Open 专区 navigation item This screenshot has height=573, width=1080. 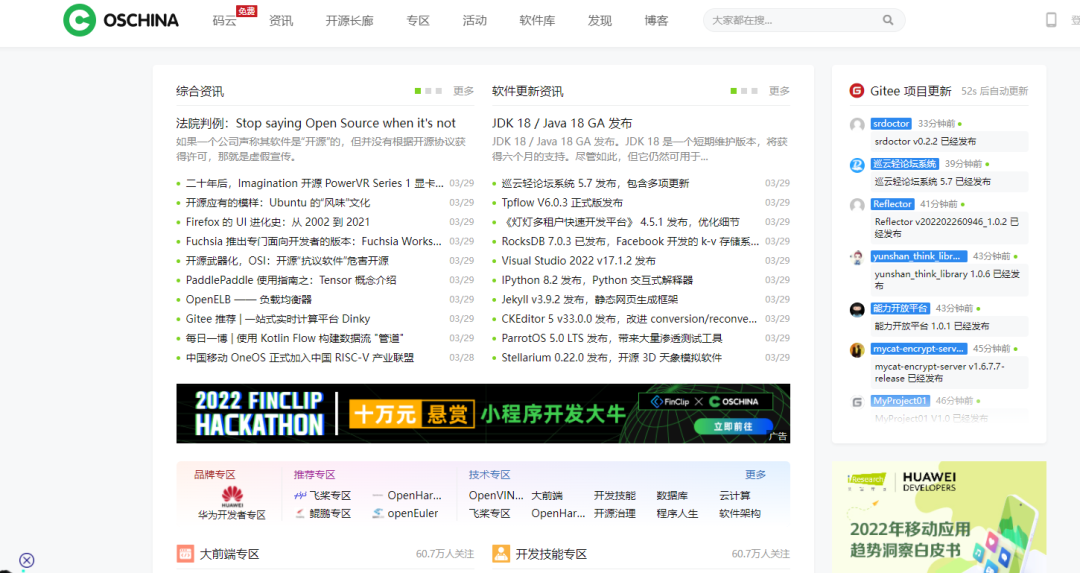(x=418, y=21)
